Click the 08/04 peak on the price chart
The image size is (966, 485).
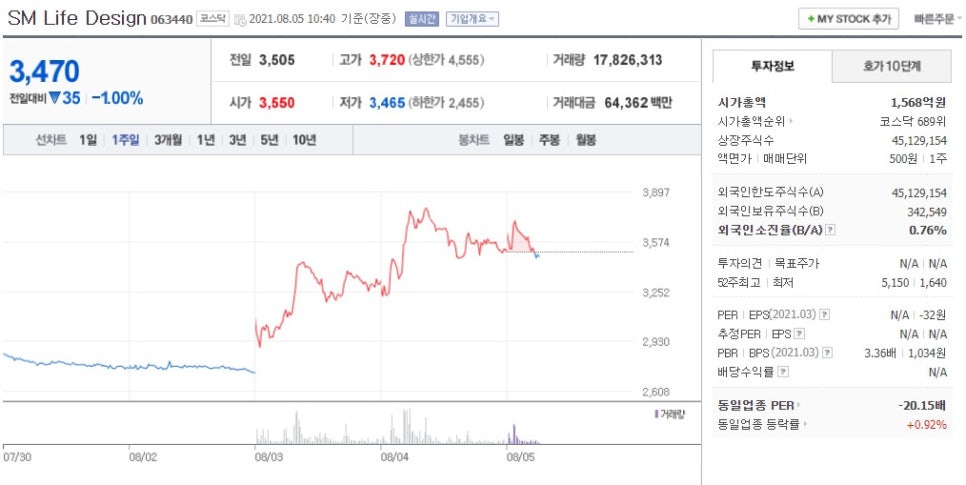(x=427, y=209)
